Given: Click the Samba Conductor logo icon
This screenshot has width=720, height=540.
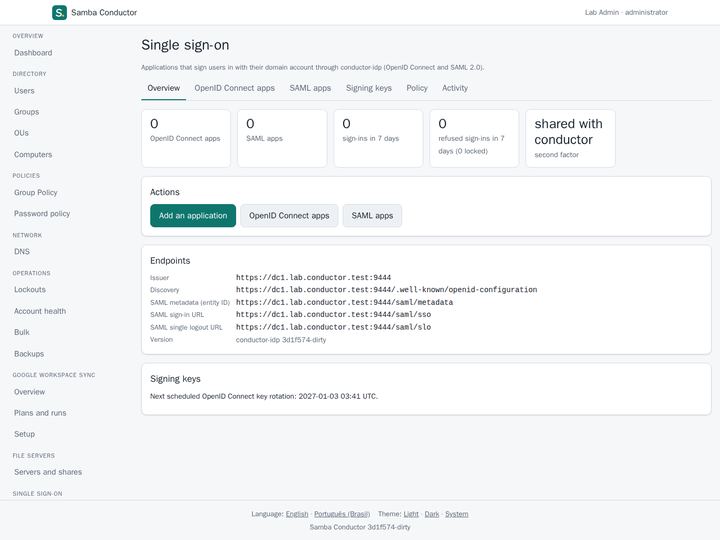Looking at the screenshot, I should [59, 12].
